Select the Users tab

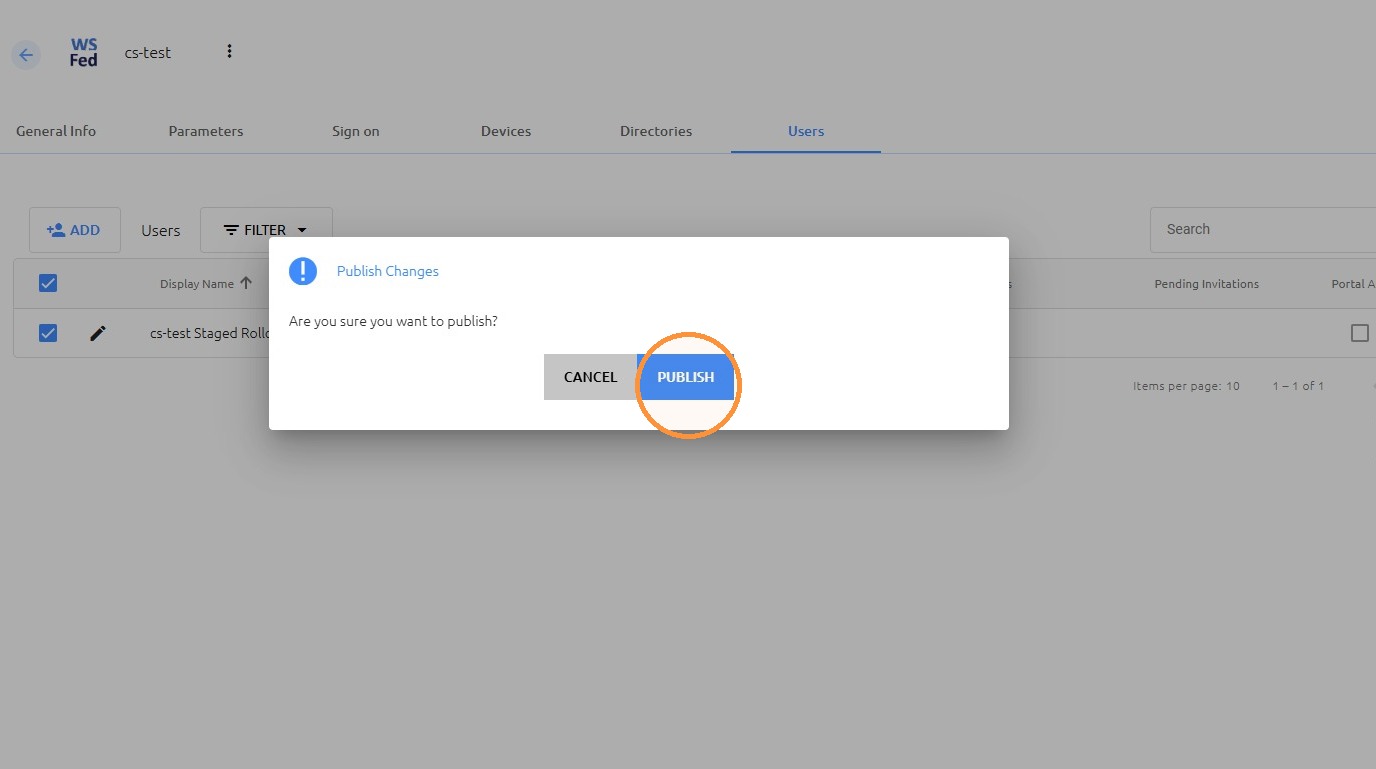point(806,131)
